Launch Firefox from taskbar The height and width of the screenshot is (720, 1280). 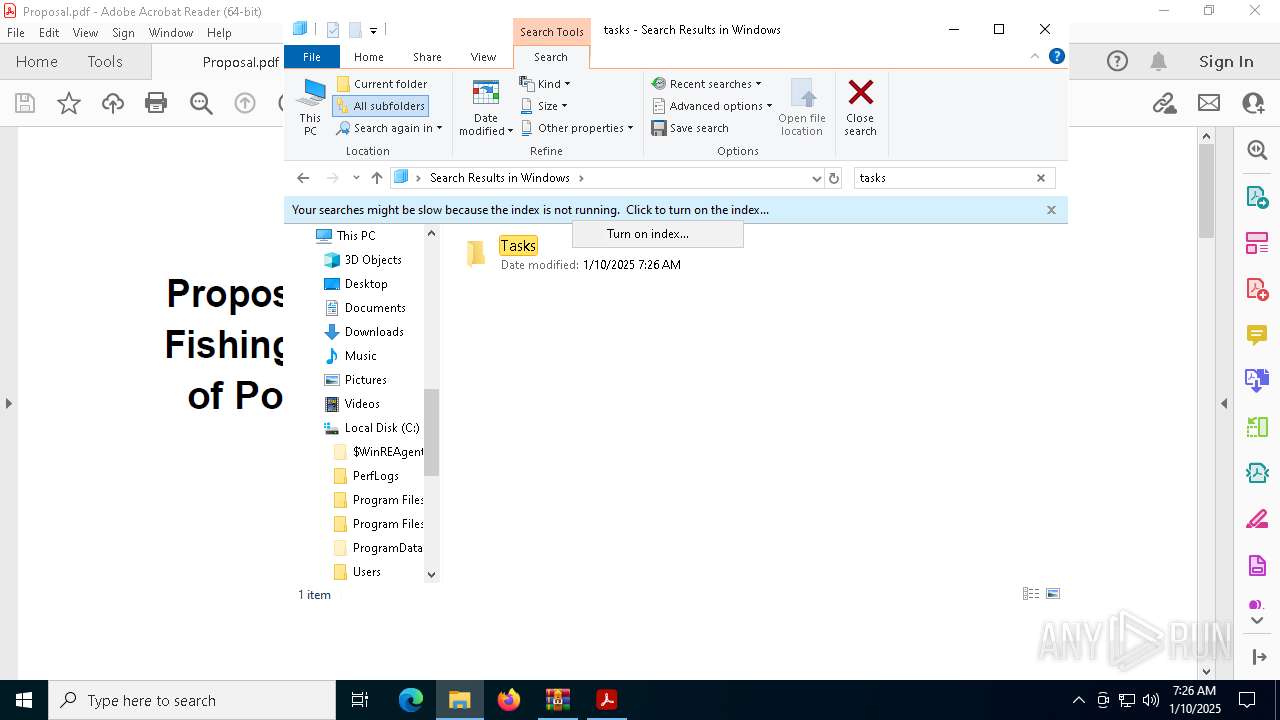click(509, 700)
